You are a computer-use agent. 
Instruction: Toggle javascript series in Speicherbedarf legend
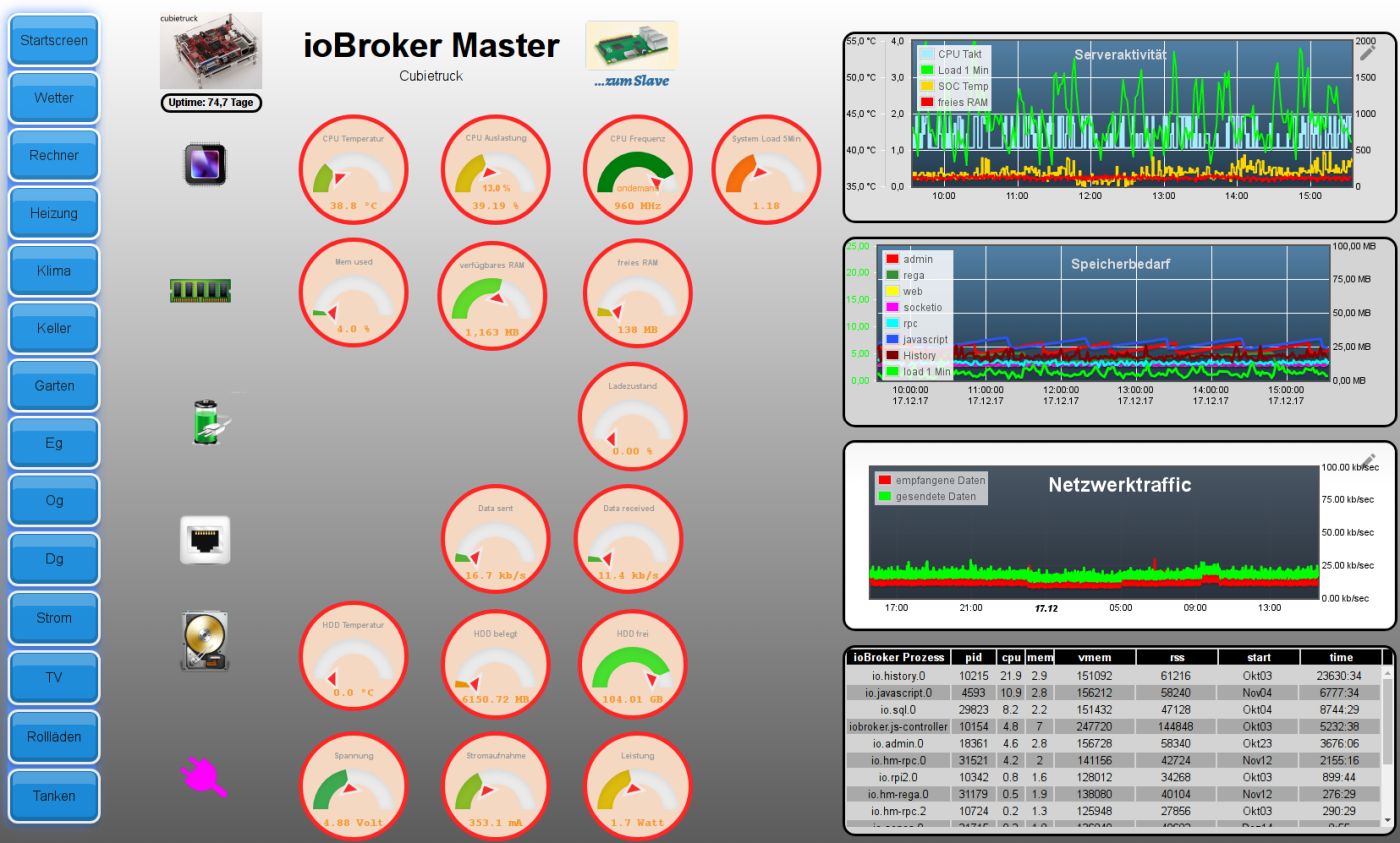click(917, 339)
